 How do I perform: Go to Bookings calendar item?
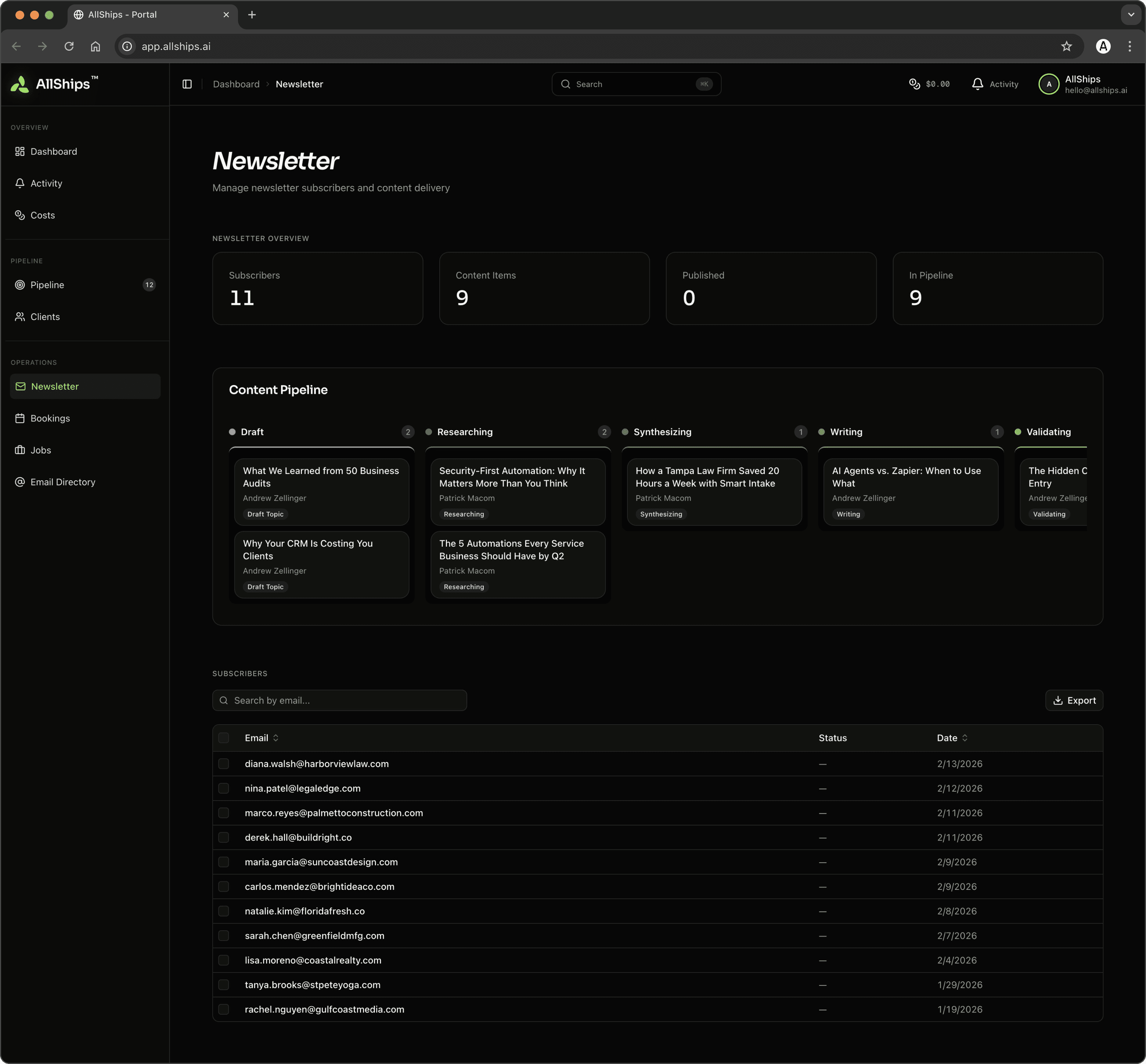50,418
